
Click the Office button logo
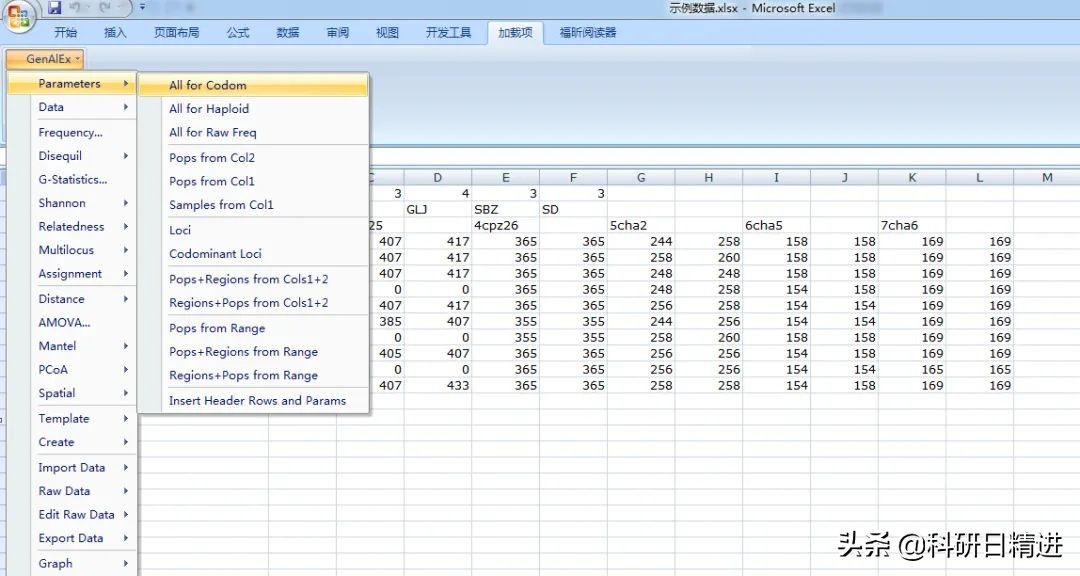19,17
